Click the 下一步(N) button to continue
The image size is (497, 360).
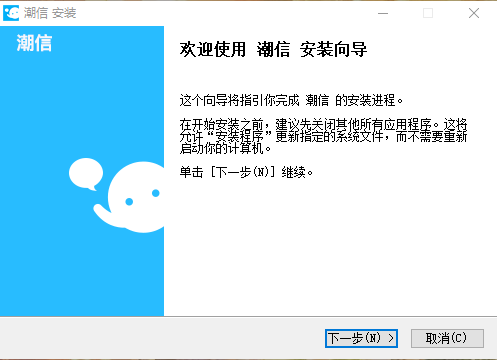coord(361,338)
